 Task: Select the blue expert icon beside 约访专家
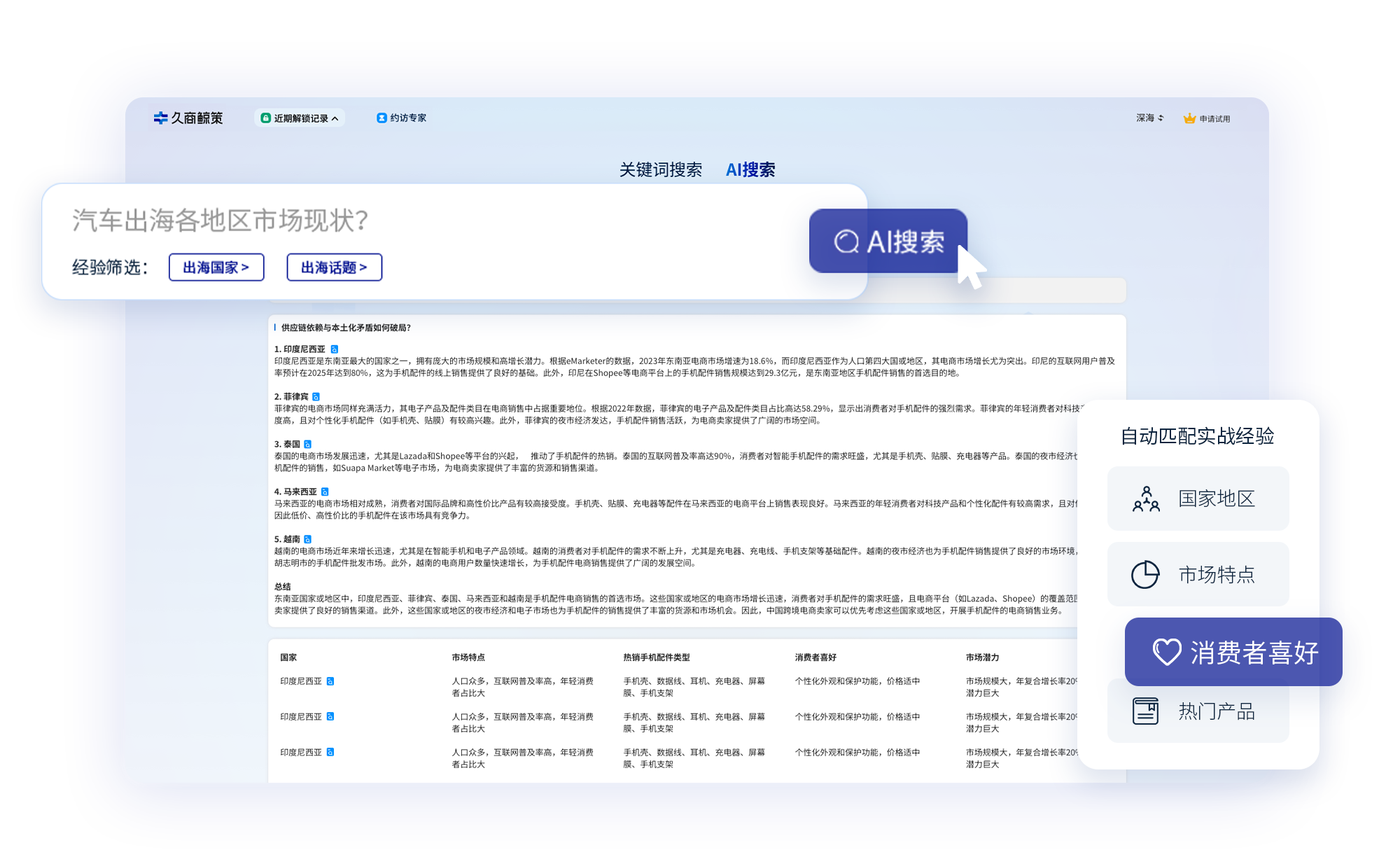381,118
